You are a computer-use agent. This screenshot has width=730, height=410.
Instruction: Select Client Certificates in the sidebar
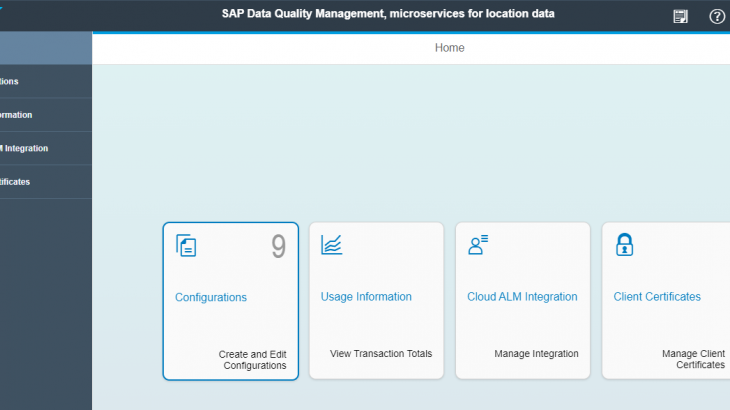coord(46,182)
